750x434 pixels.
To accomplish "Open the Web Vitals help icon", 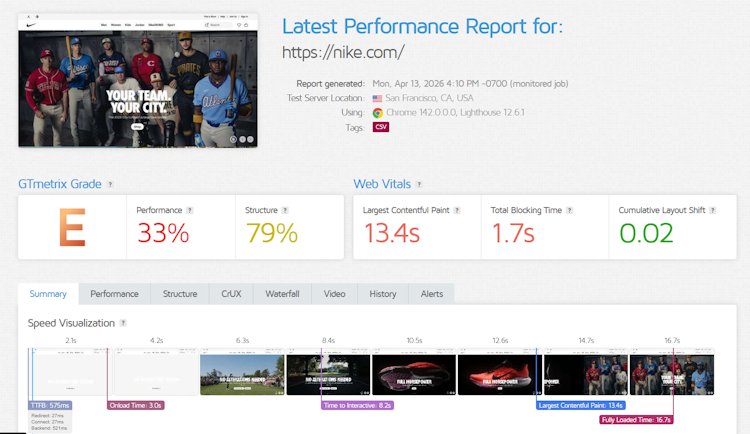I will 419,184.
